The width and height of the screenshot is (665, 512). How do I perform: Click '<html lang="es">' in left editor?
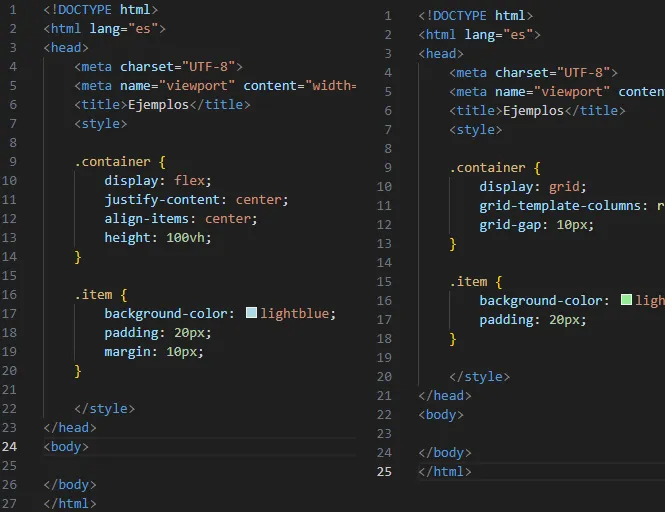104,29
